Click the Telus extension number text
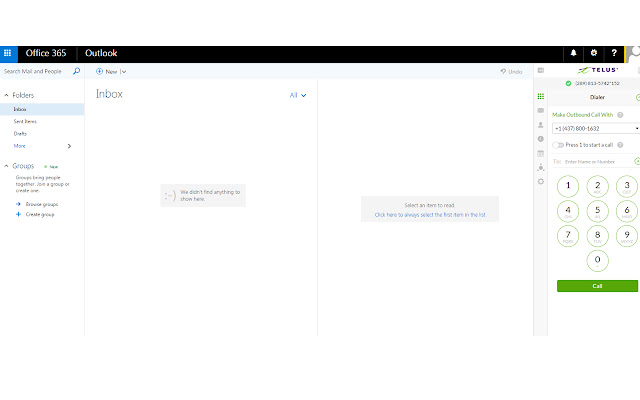Screen dimensions: 640x400 point(597,83)
